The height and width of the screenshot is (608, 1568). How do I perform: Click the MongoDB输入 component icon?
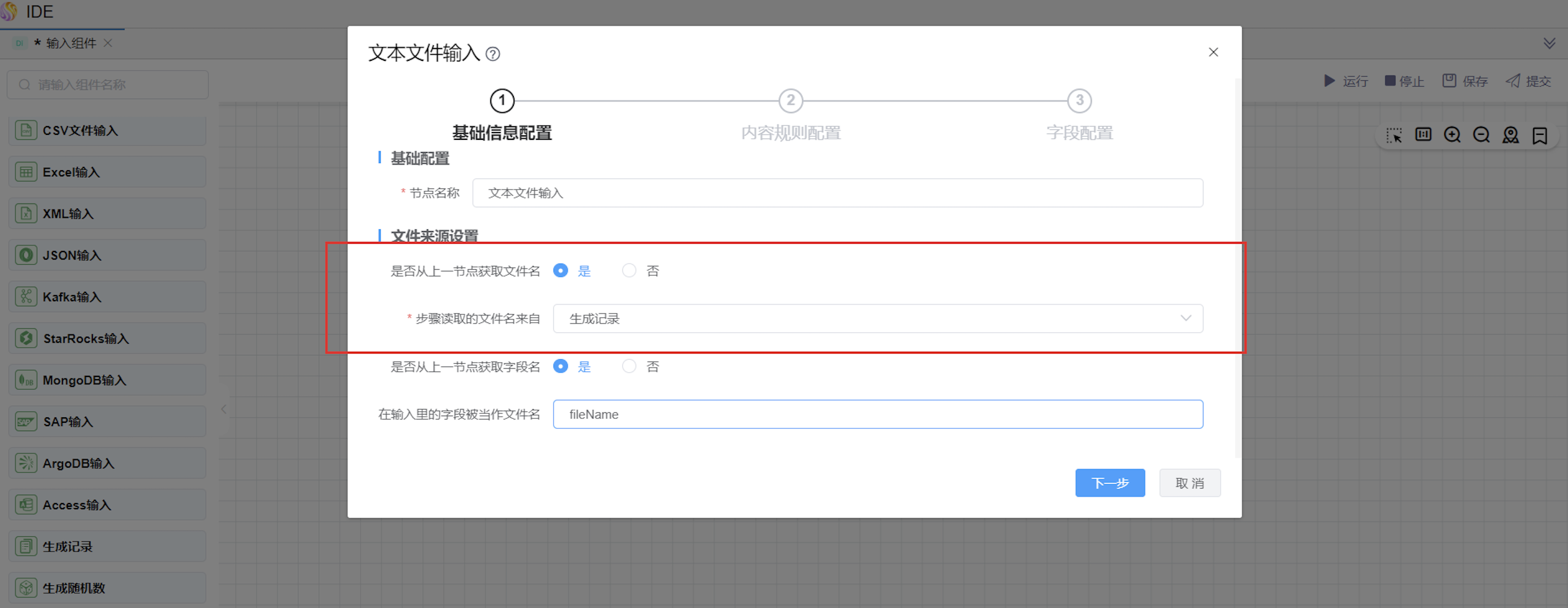click(25, 380)
